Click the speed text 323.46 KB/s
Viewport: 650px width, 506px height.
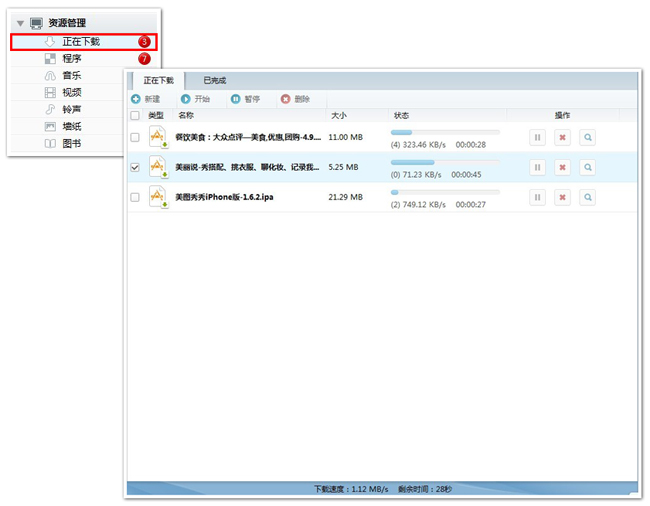[424, 145]
